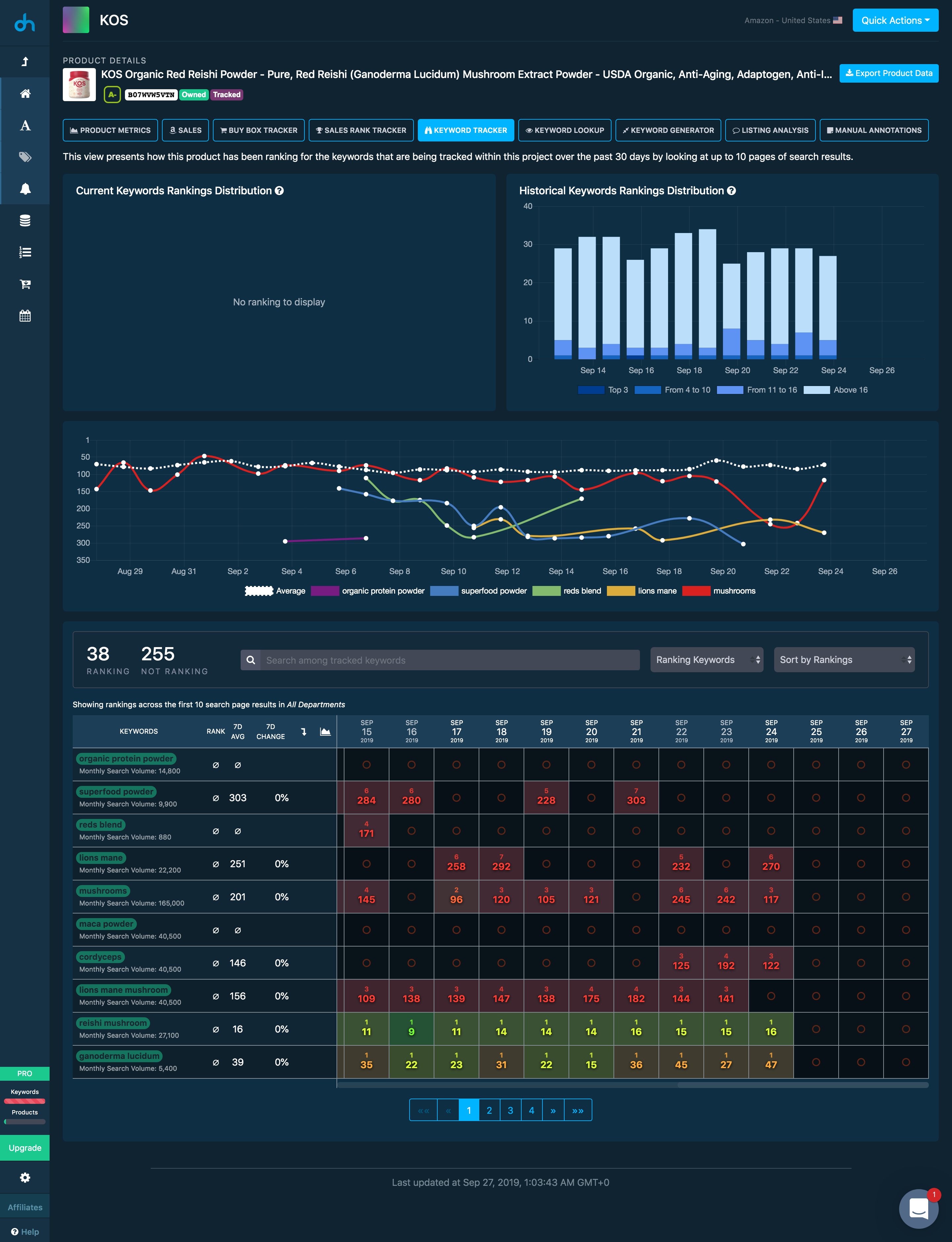Toggle From 4 to 10 legend series

coord(673,390)
